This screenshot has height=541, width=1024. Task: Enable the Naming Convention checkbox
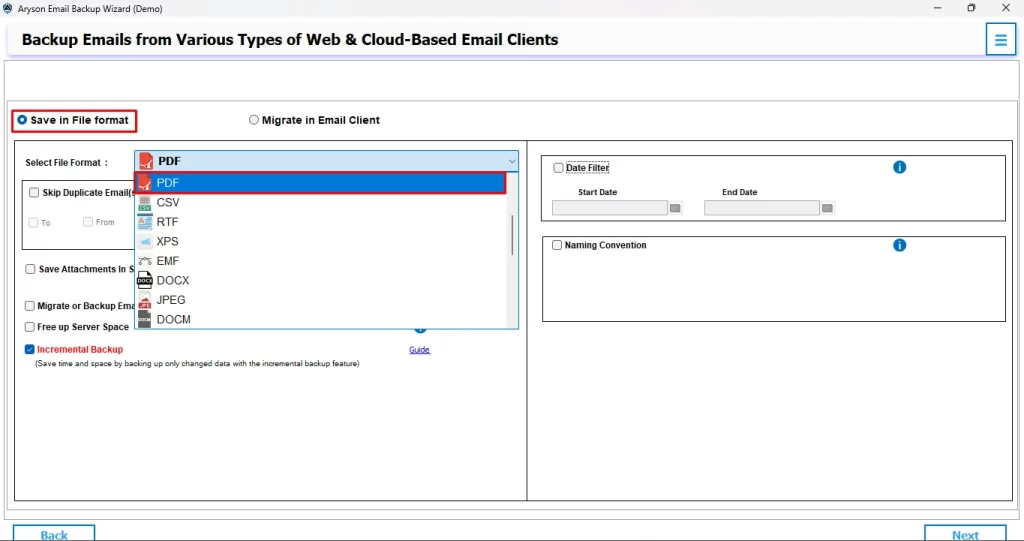pyautogui.click(x=557, y=245)
